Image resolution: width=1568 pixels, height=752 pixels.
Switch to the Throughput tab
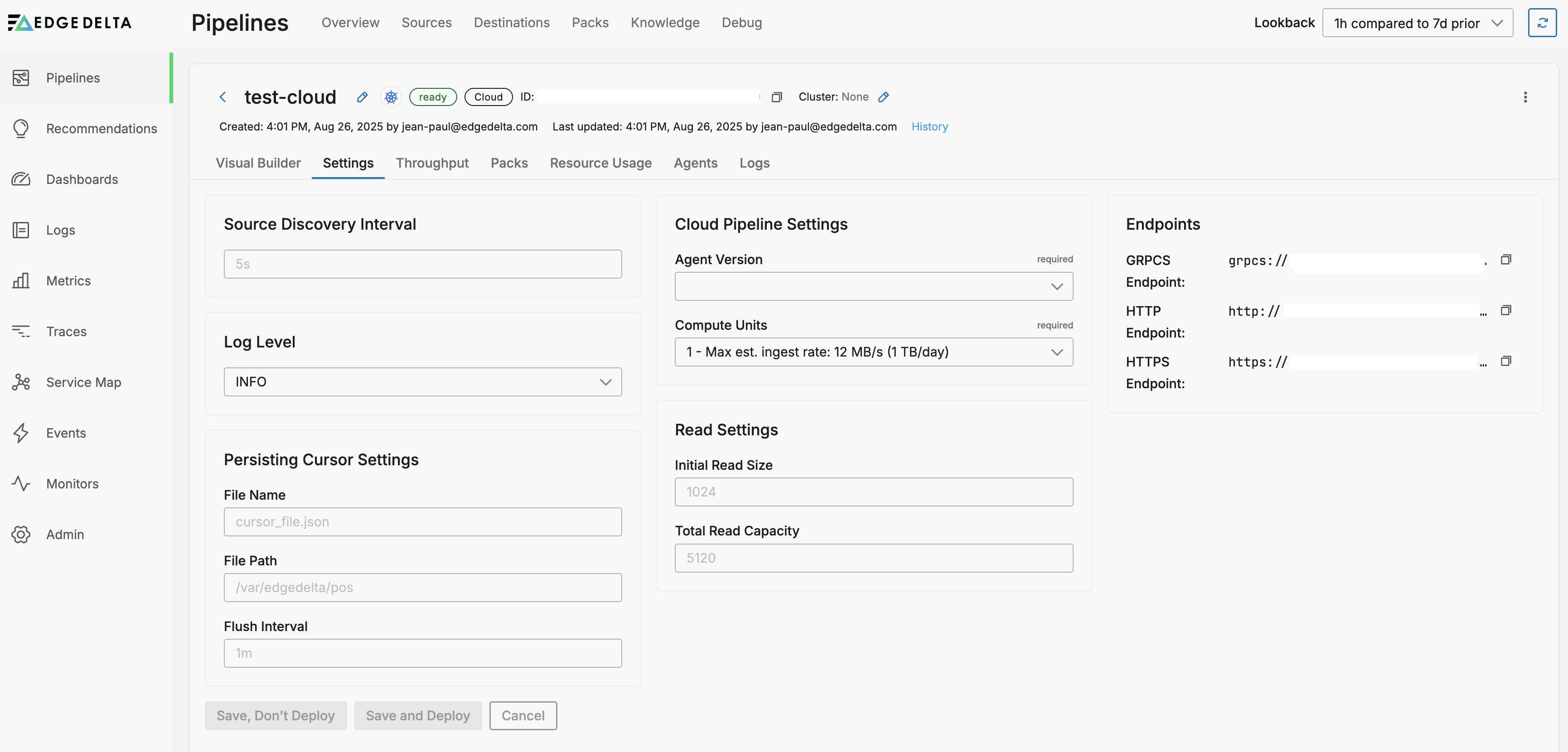pyautogui.click(x=432, y=163)
